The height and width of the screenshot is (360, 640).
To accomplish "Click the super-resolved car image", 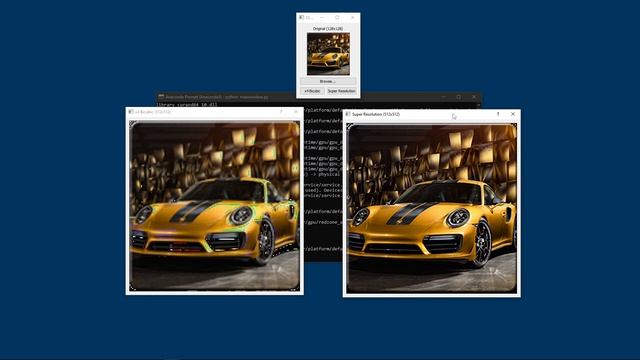I will 431,208.
